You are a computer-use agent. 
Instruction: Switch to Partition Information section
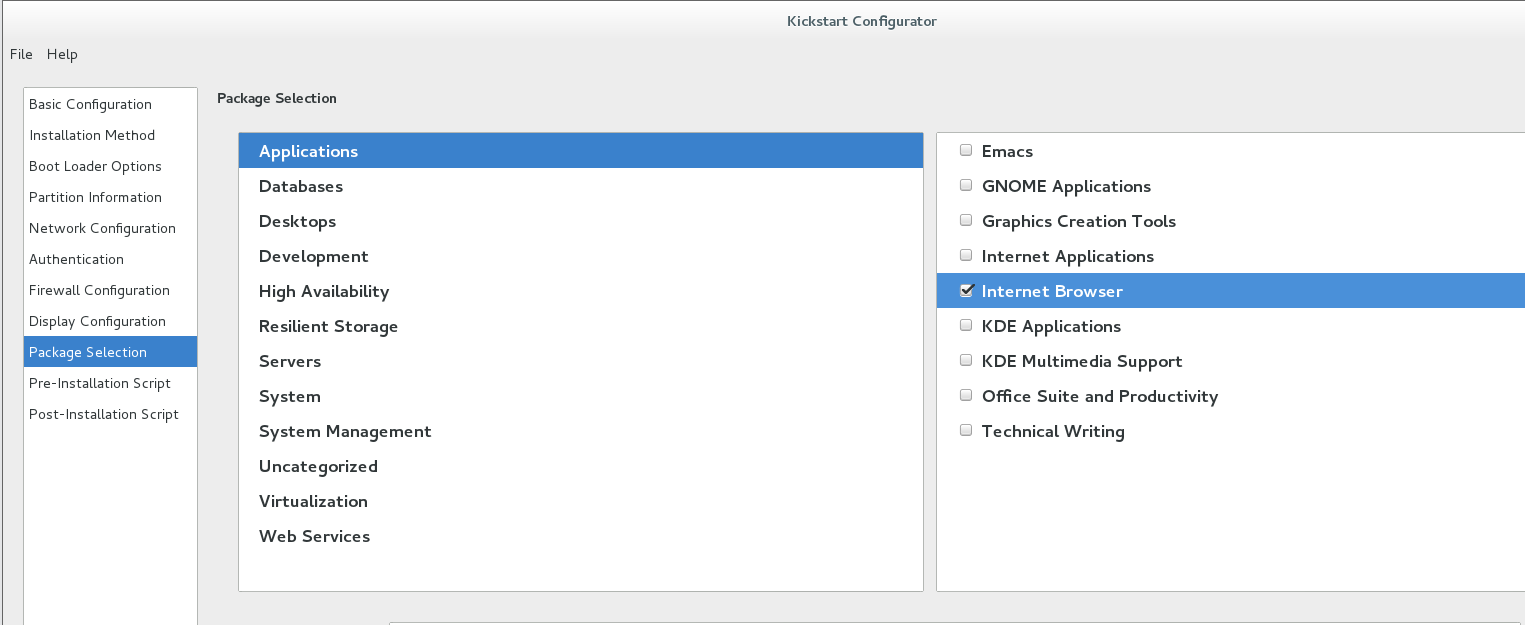tap(95, 197)
